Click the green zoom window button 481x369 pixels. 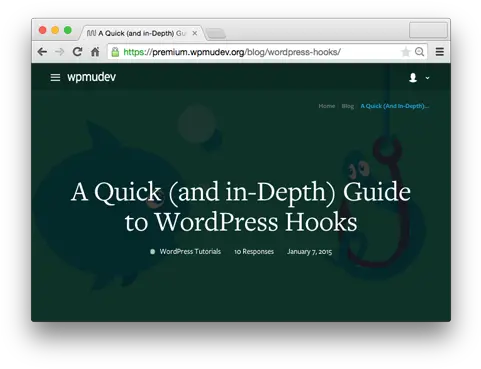[x=68, y=30]
